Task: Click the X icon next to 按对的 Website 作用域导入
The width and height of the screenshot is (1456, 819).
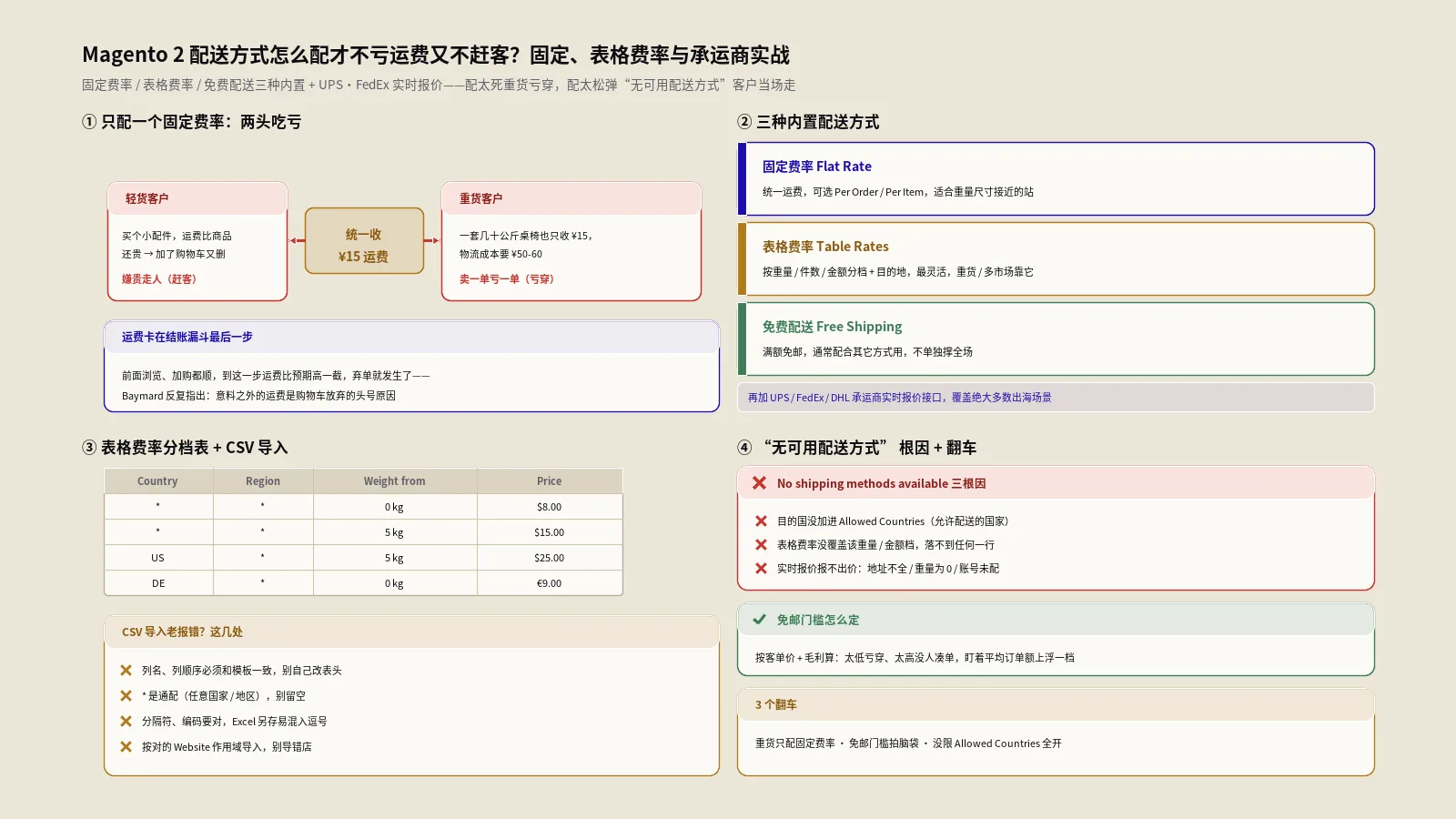Action: (x=126, y=747)
